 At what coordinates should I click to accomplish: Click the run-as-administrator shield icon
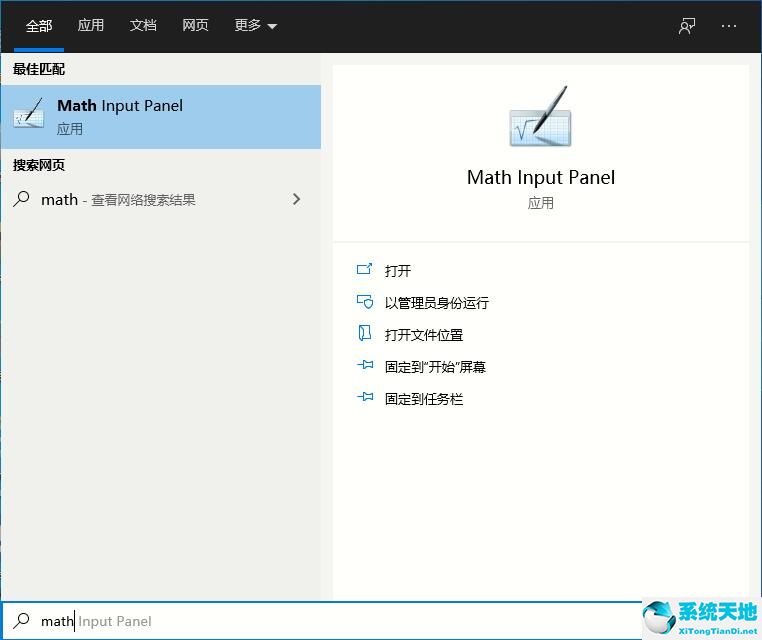(365, 302)
